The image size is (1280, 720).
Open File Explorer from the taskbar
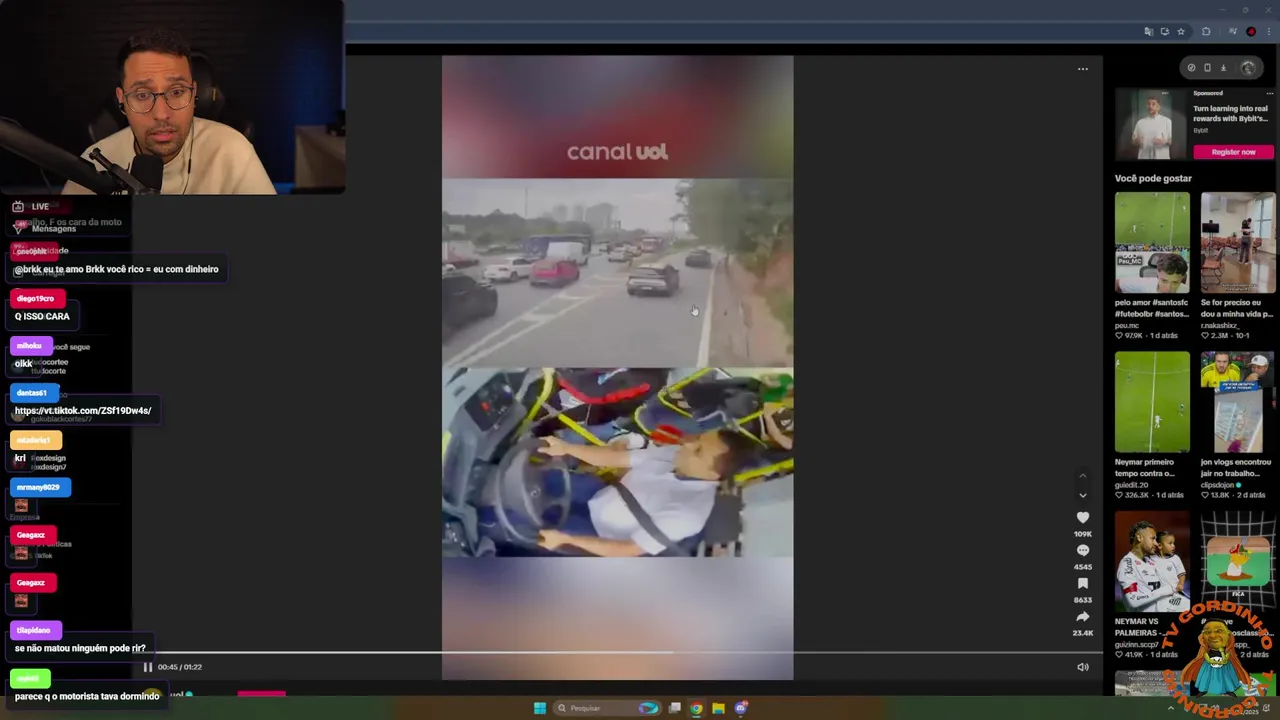pos(718,708)
